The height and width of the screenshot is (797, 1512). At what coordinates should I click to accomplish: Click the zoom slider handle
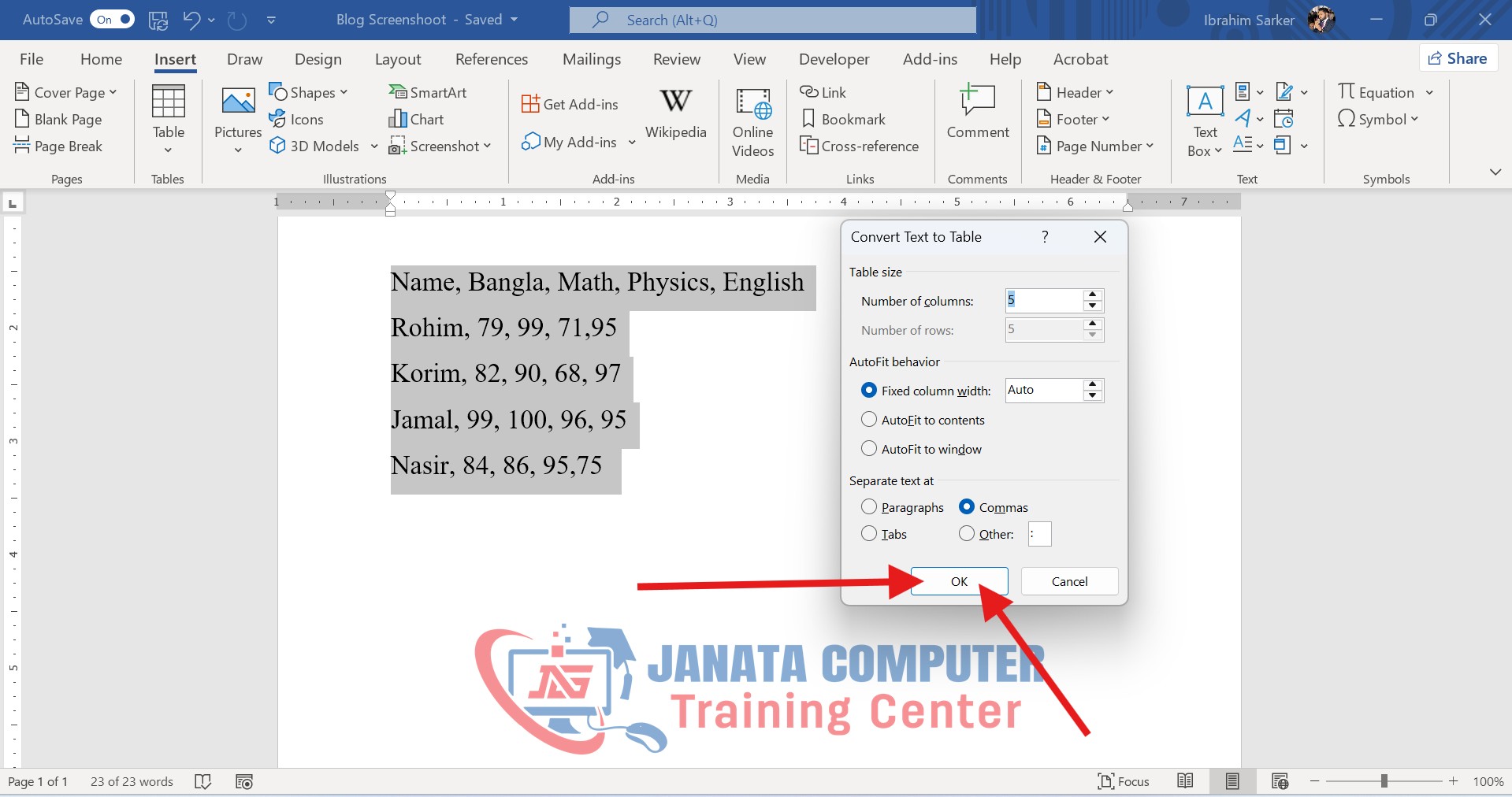point(1384,781)
